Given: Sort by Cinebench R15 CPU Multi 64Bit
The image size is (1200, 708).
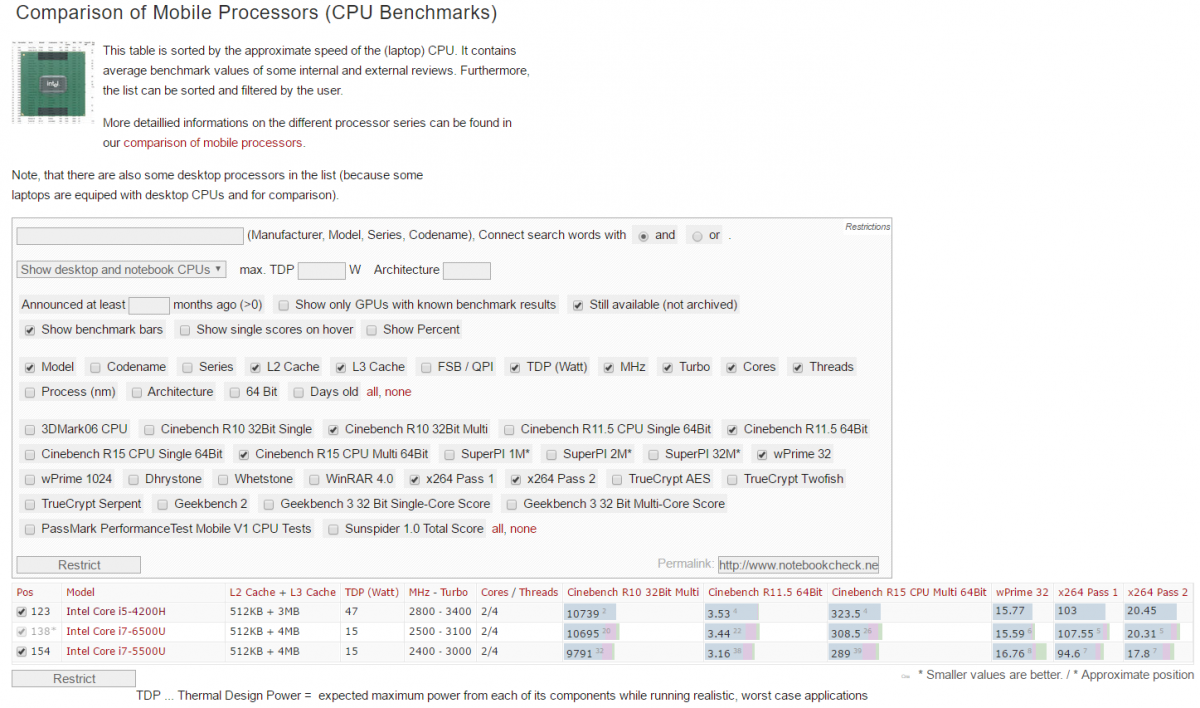Looking at the screenshot, I should 909,592.
